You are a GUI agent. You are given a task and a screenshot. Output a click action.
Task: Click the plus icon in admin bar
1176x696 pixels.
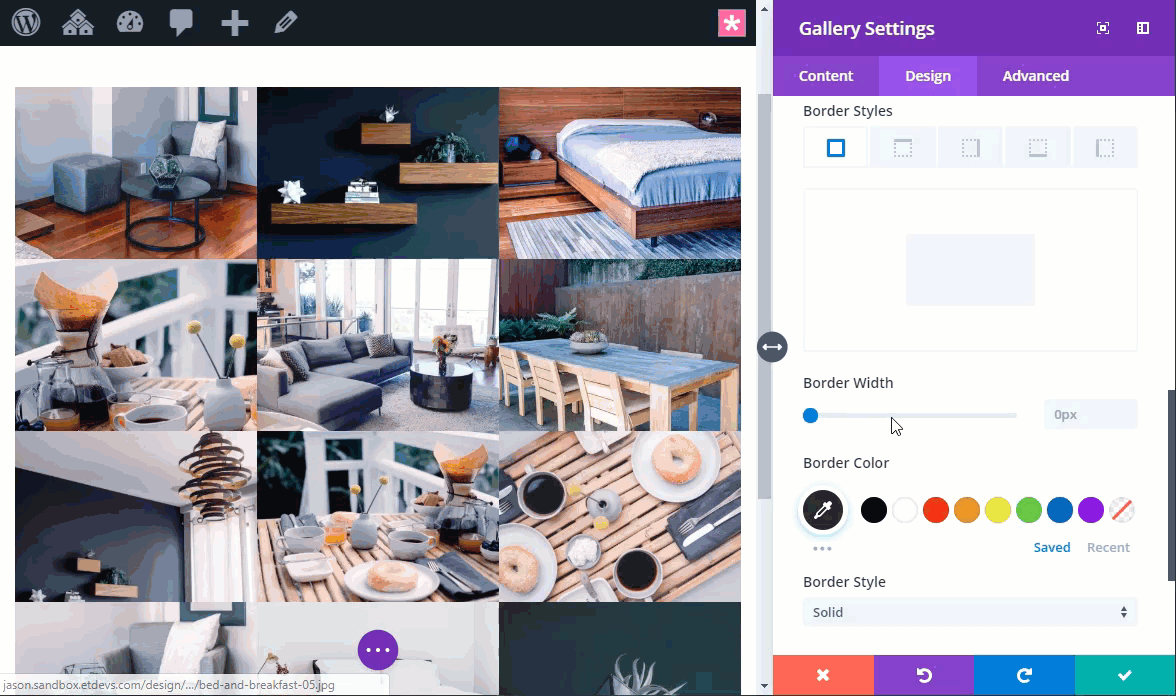[x=234, y=21]
